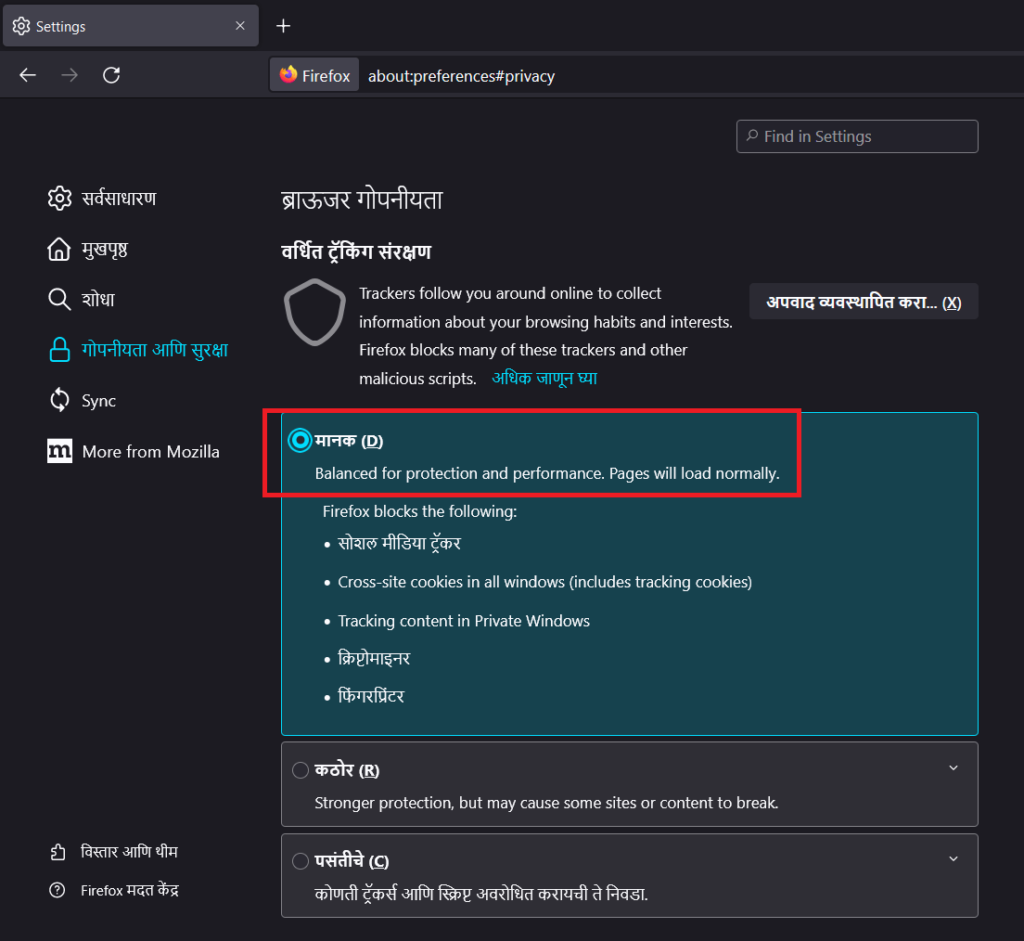Click the ब्राऊजर गोपनीयता heading

(362, 200)
